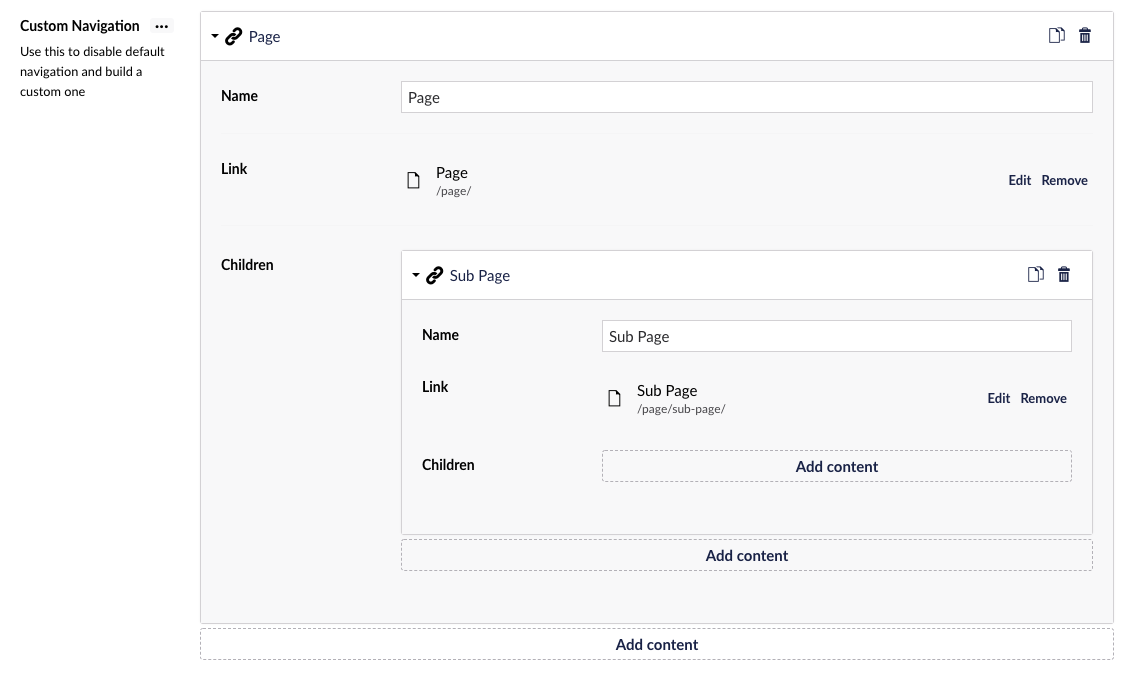Focus the Name field containing Sub Page
This screenshot has width=1133, height=676.
click(836, 337)
